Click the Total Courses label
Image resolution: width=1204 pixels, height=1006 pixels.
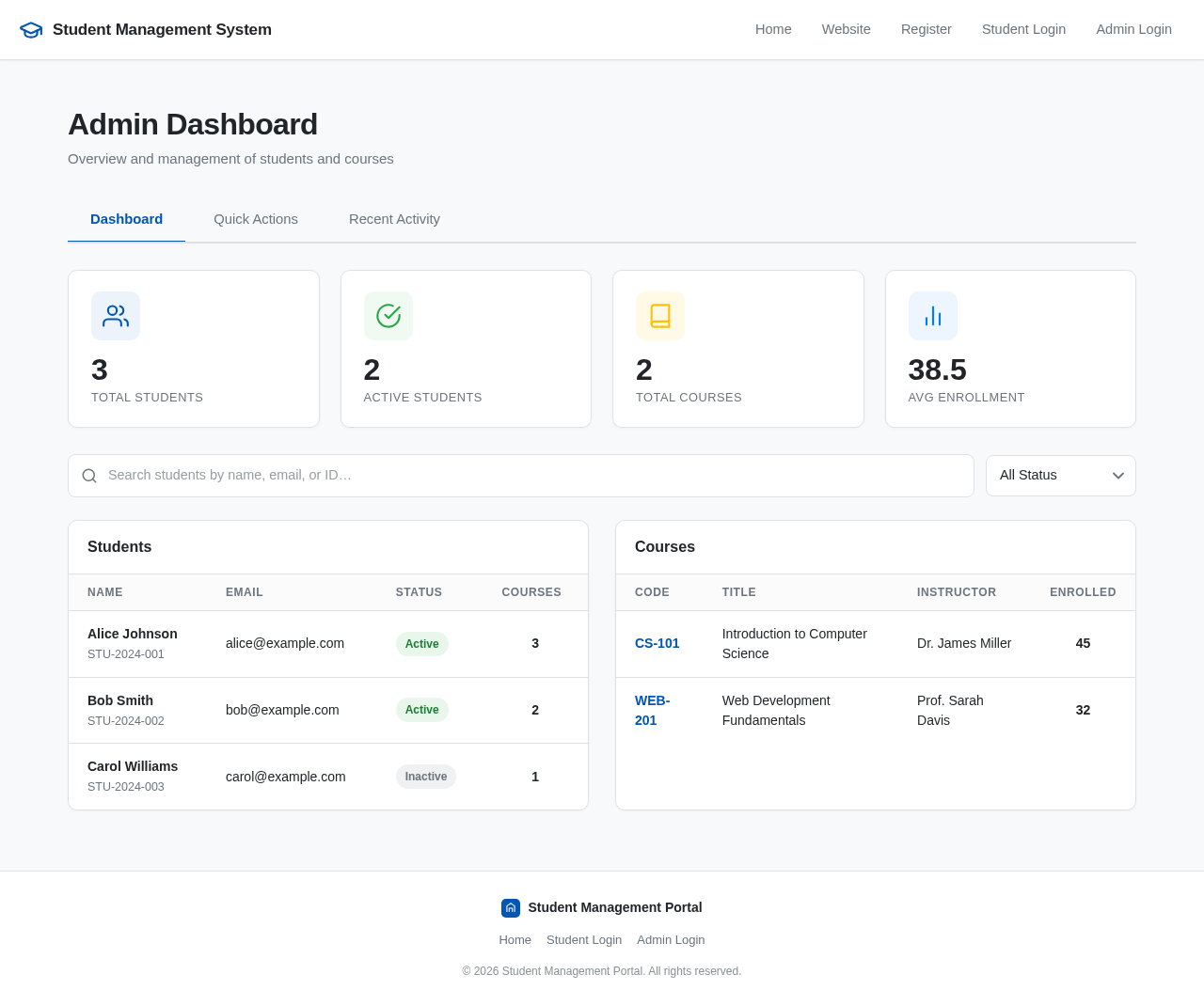pyautogui.click(x=689, y=398)
